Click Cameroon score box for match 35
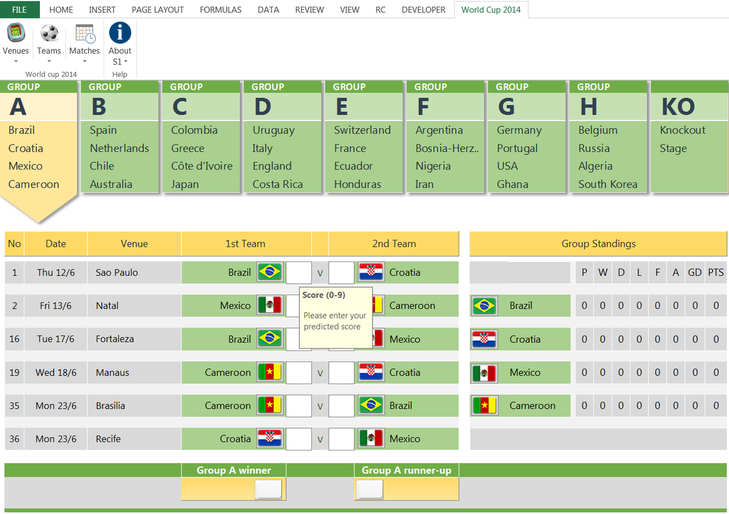Viewport: 729px width, 514px height. coord(298,406)
